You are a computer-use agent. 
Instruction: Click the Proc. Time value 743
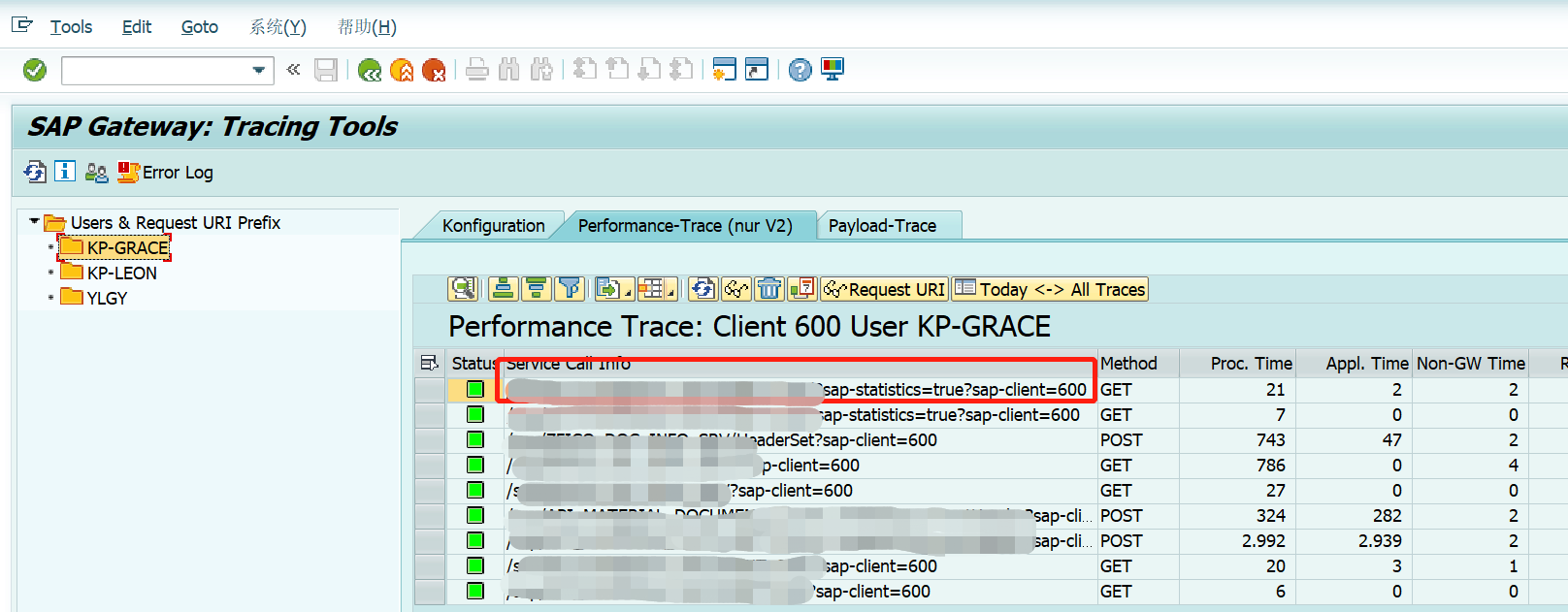(1270, 440)
